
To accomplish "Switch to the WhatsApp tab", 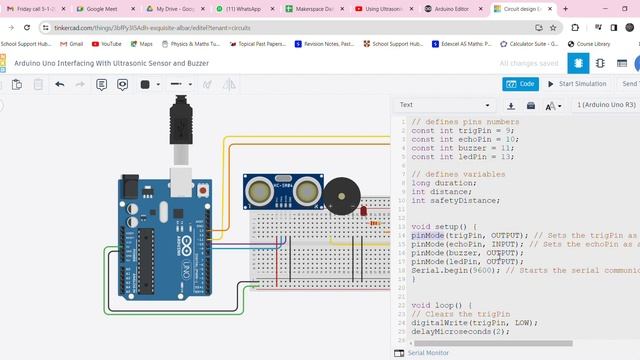I will coord(244,9).
